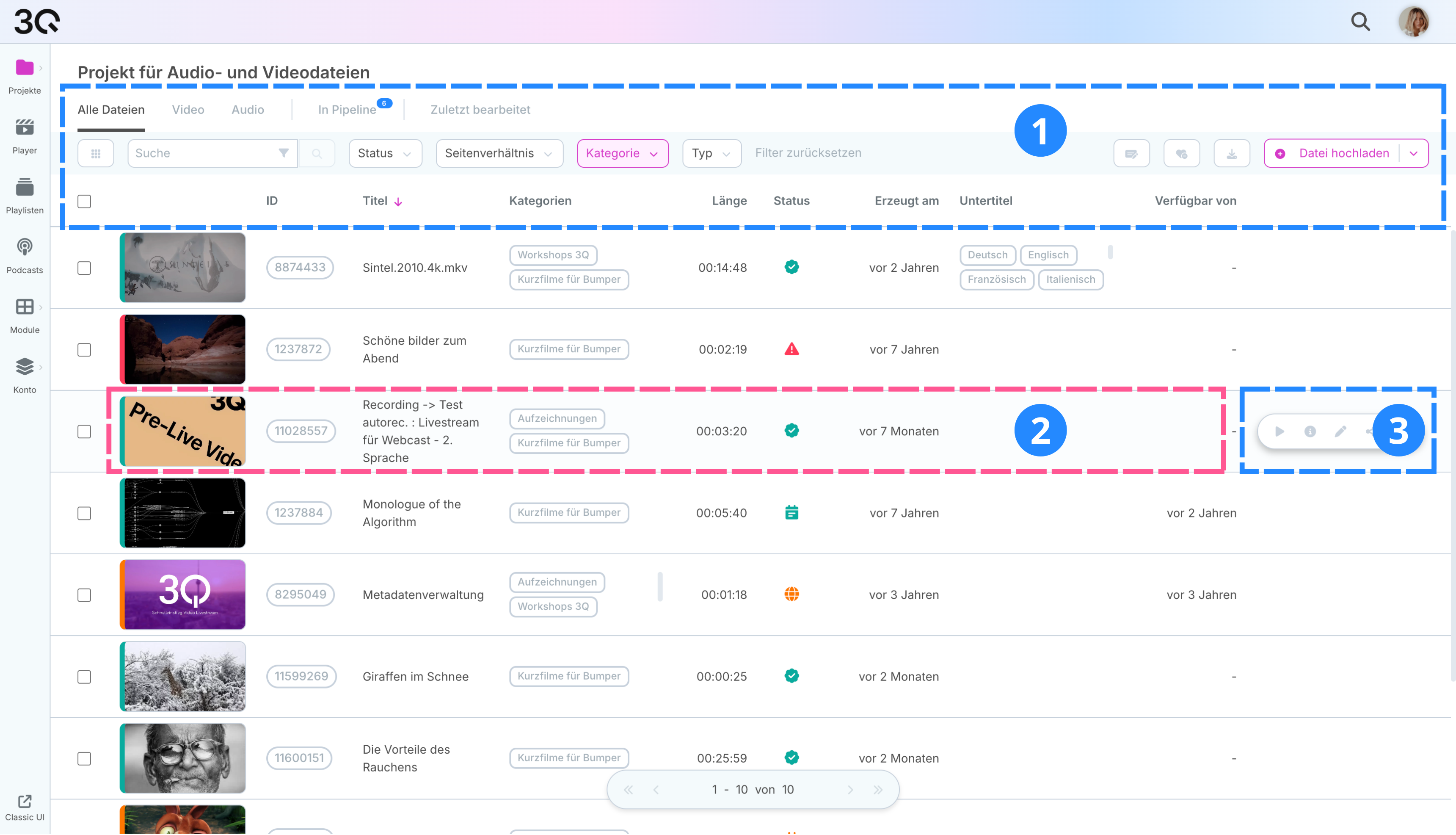Open the Player section in sidebar
The width and height of the screenshot is (1456, 835).
(25, 127)
